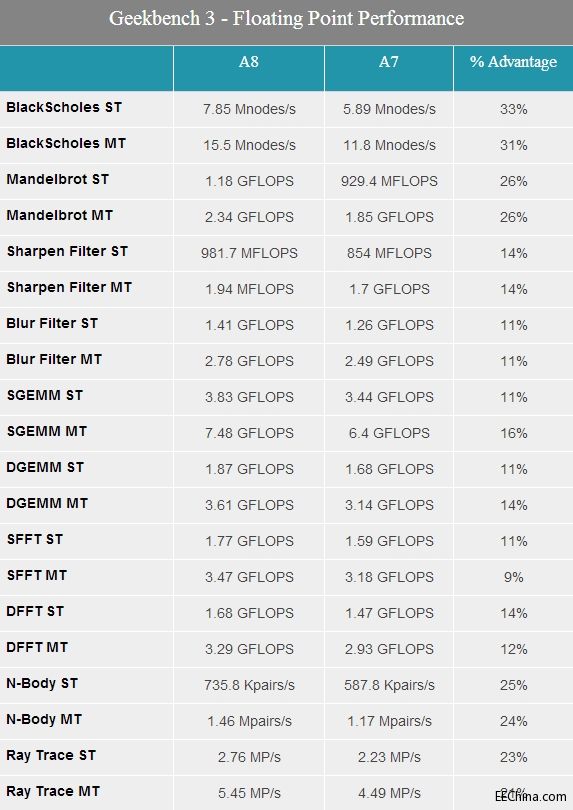Viewport: 573px width, 810px height.
Task: Click the EEChina.com watermark
Action: [531, 797]
